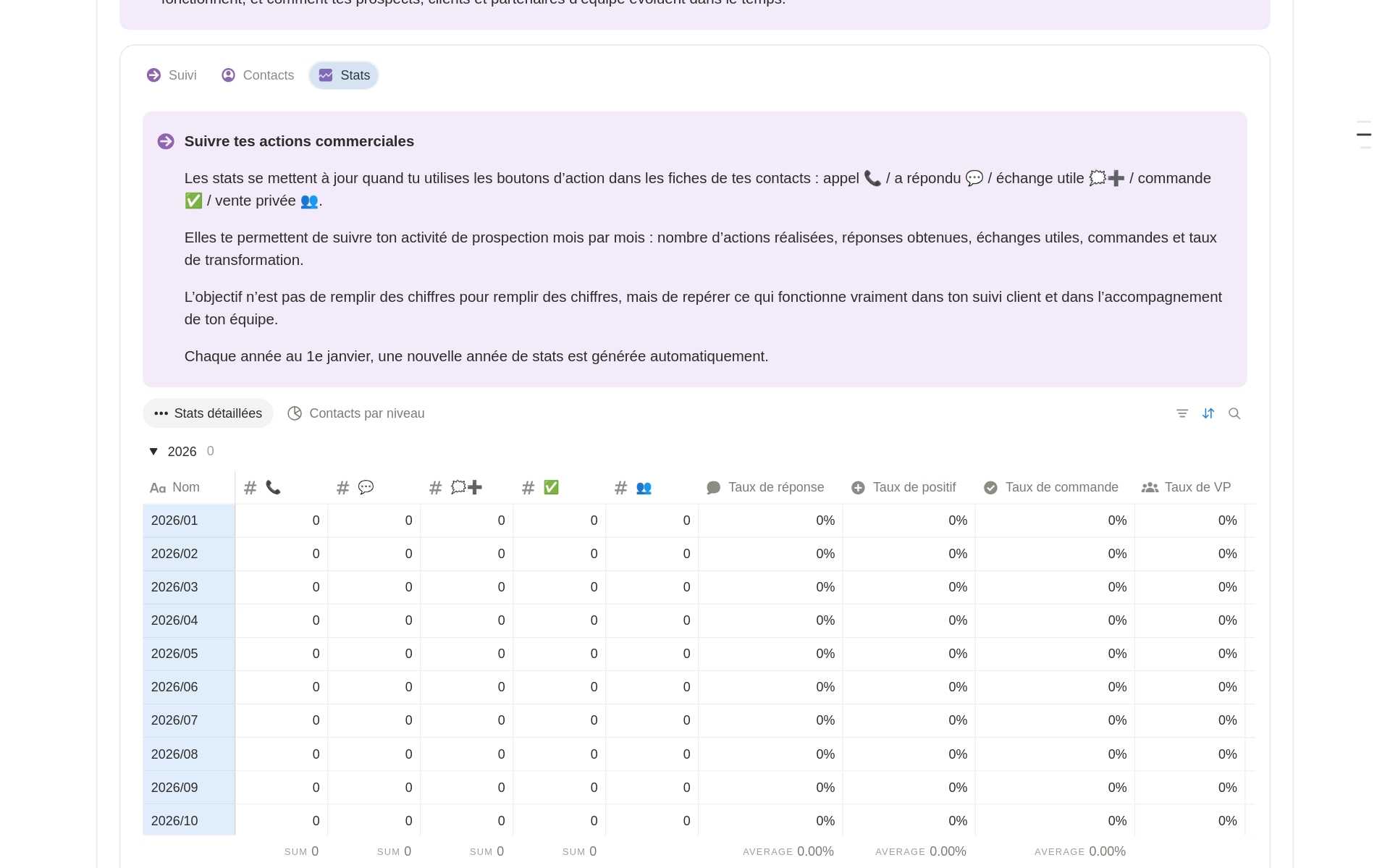
Task: Open the database search magnifier icon
Action: (x=1234, y=413)
